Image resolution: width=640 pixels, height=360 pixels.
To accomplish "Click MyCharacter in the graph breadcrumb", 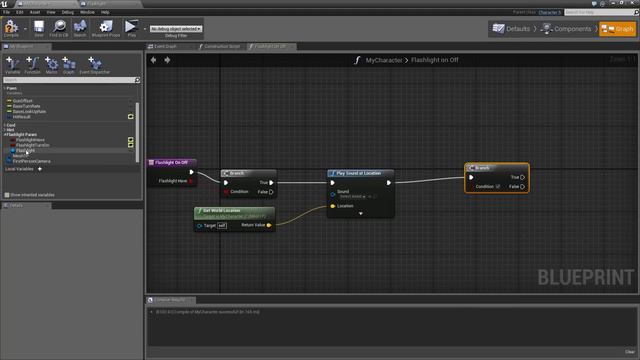I will [384, 60].
